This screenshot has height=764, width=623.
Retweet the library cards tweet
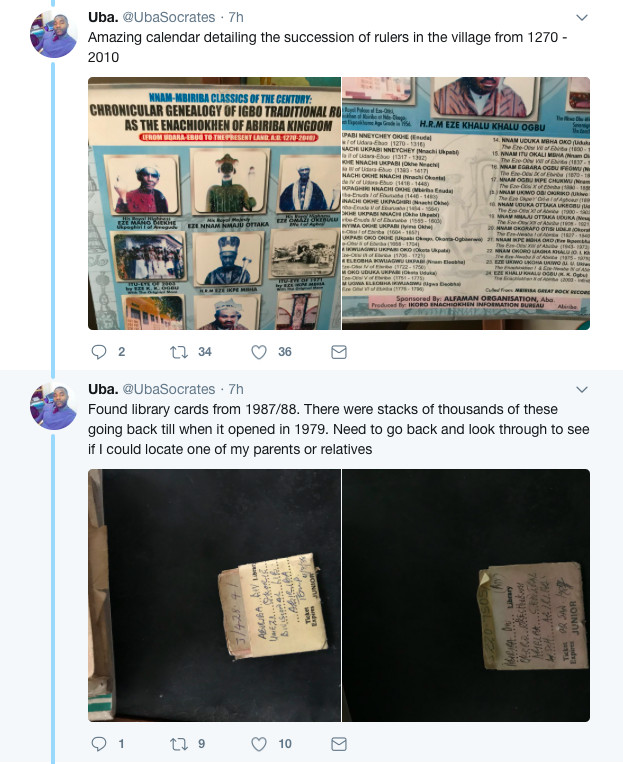pyautogui.click(x=179, y=744)
